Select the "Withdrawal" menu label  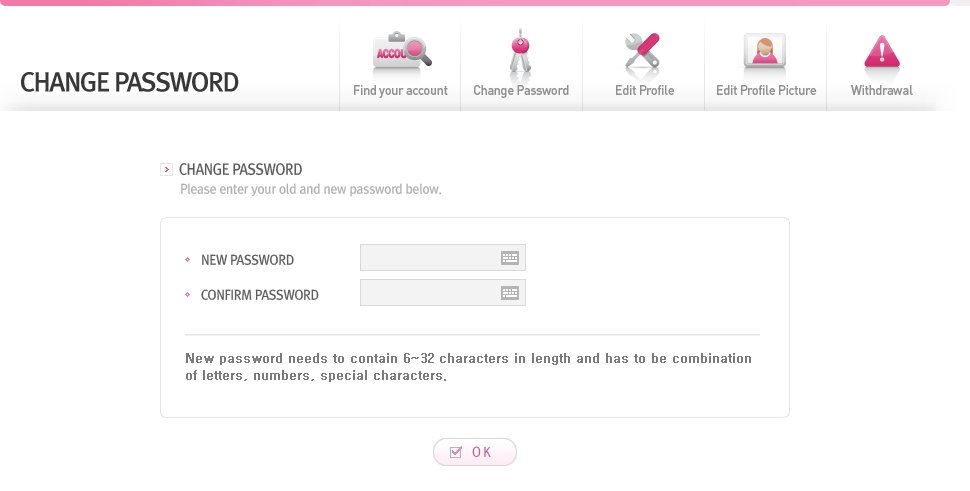[x=882, y=91]
